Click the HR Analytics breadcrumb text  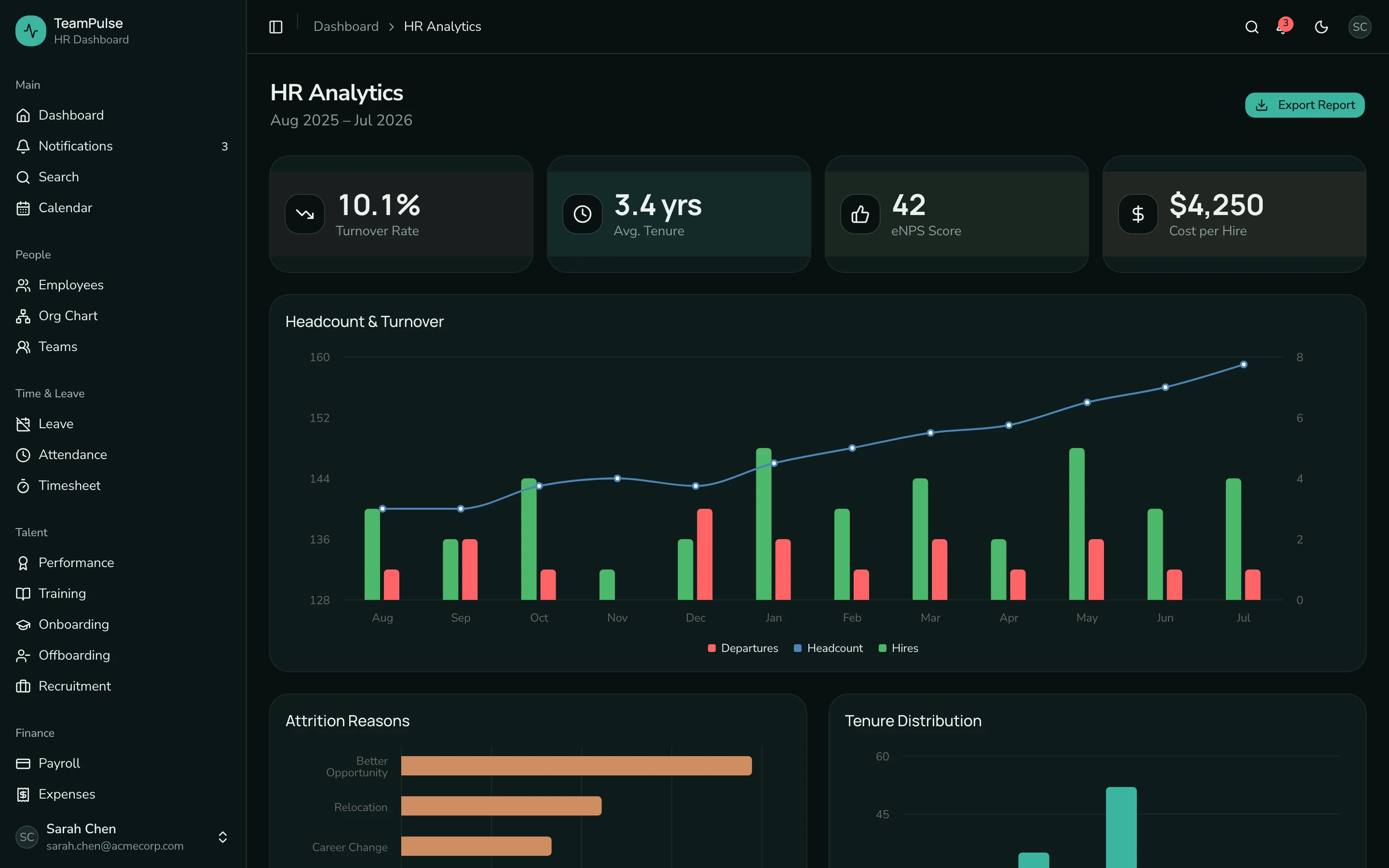[x=443, y=27]
